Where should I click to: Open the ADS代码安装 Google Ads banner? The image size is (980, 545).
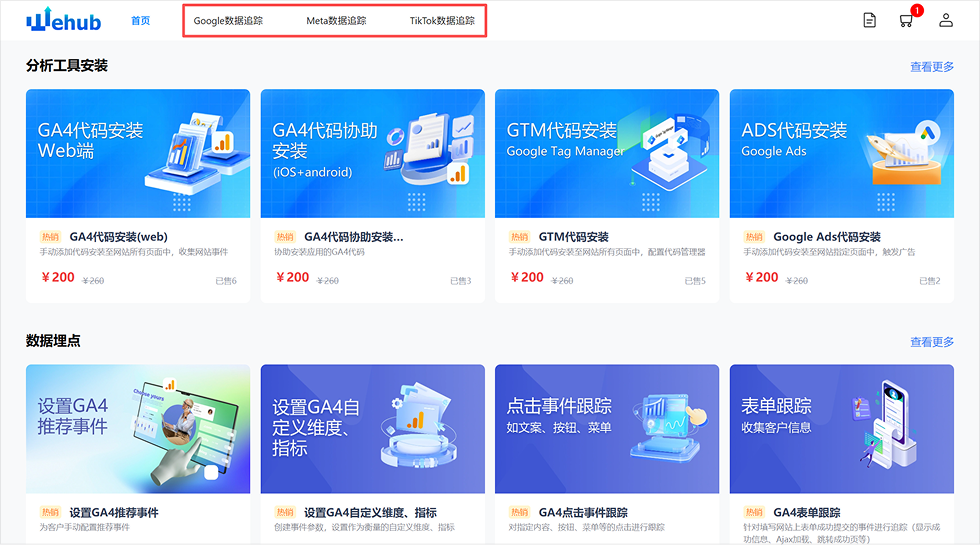pyautogui.click(x=841, y=153)
